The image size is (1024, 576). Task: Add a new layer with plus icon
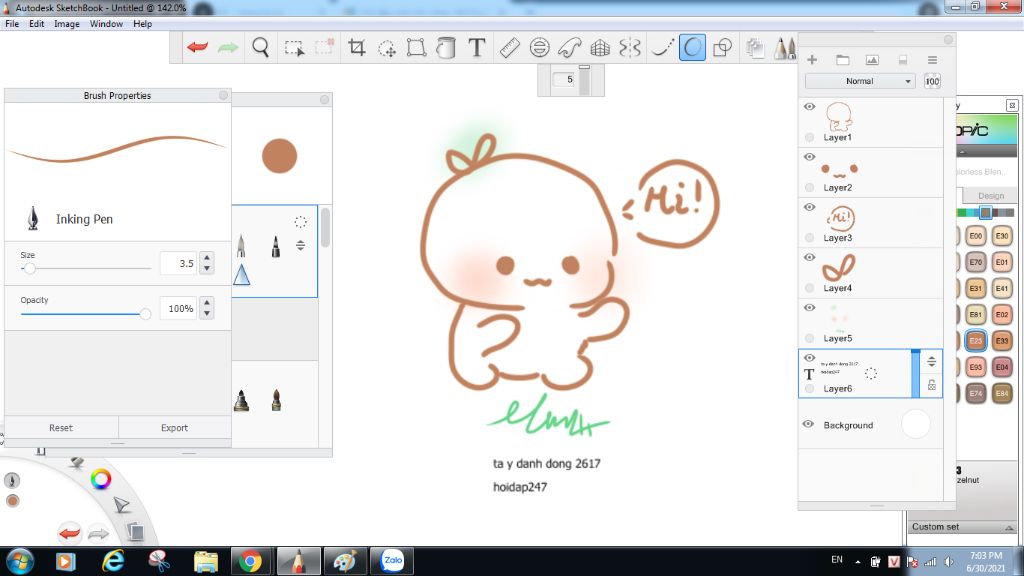812,59
